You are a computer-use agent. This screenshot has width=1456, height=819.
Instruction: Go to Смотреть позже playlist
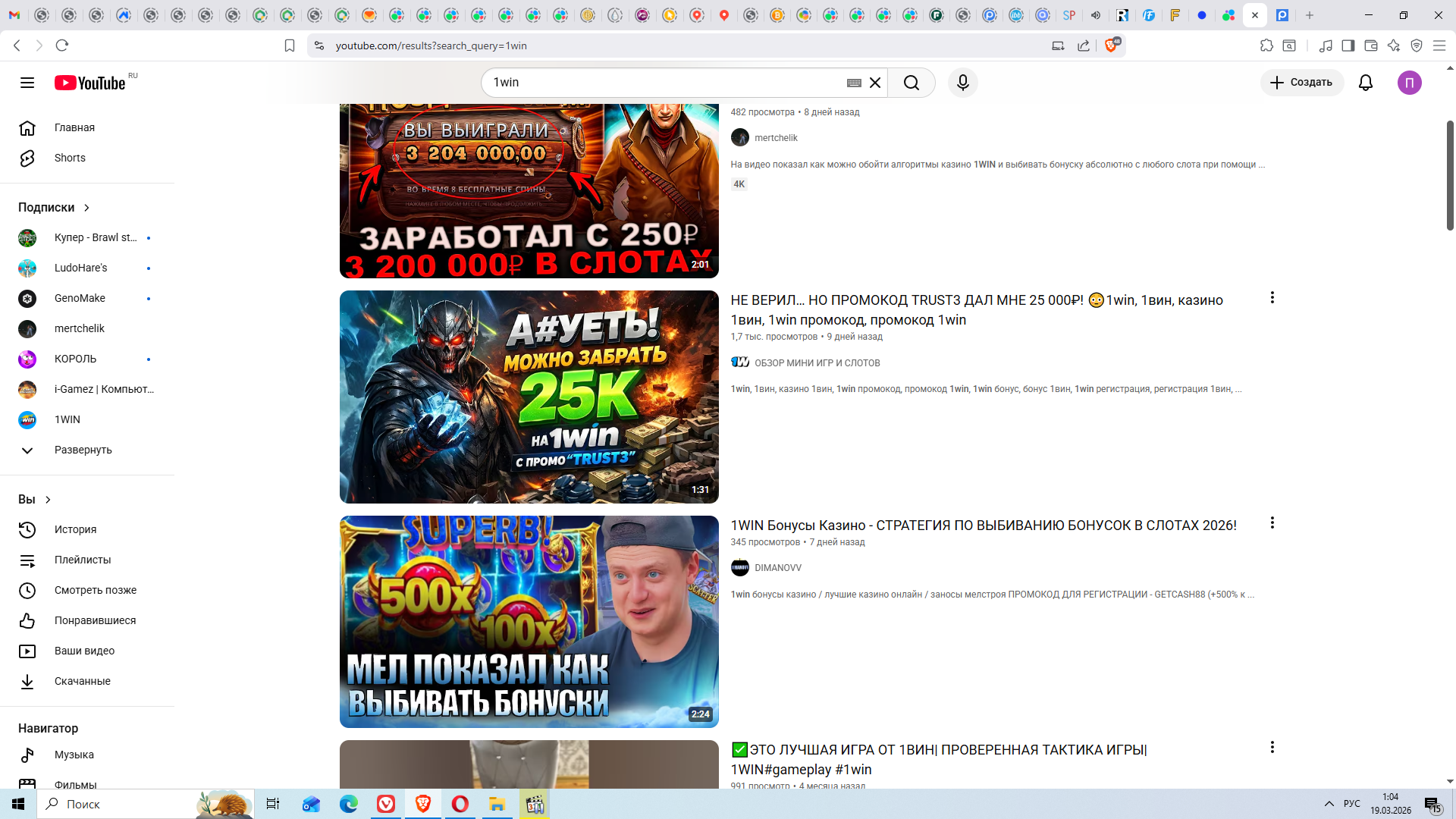[96, 590]
